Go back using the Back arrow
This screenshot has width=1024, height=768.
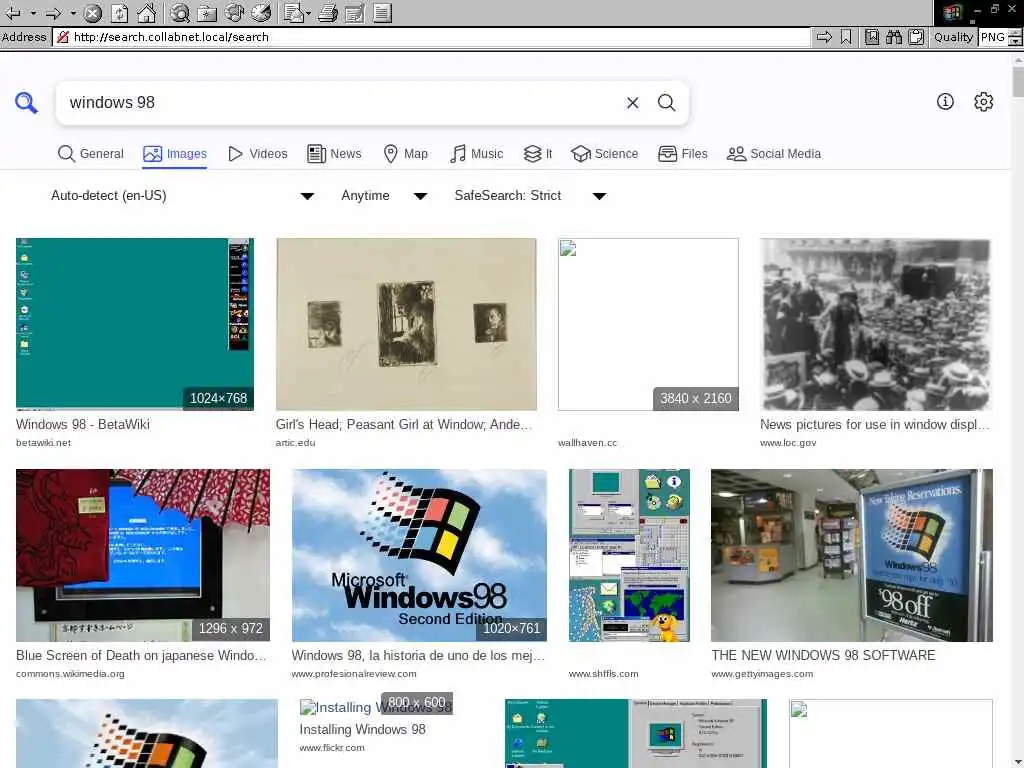[13, 12]
